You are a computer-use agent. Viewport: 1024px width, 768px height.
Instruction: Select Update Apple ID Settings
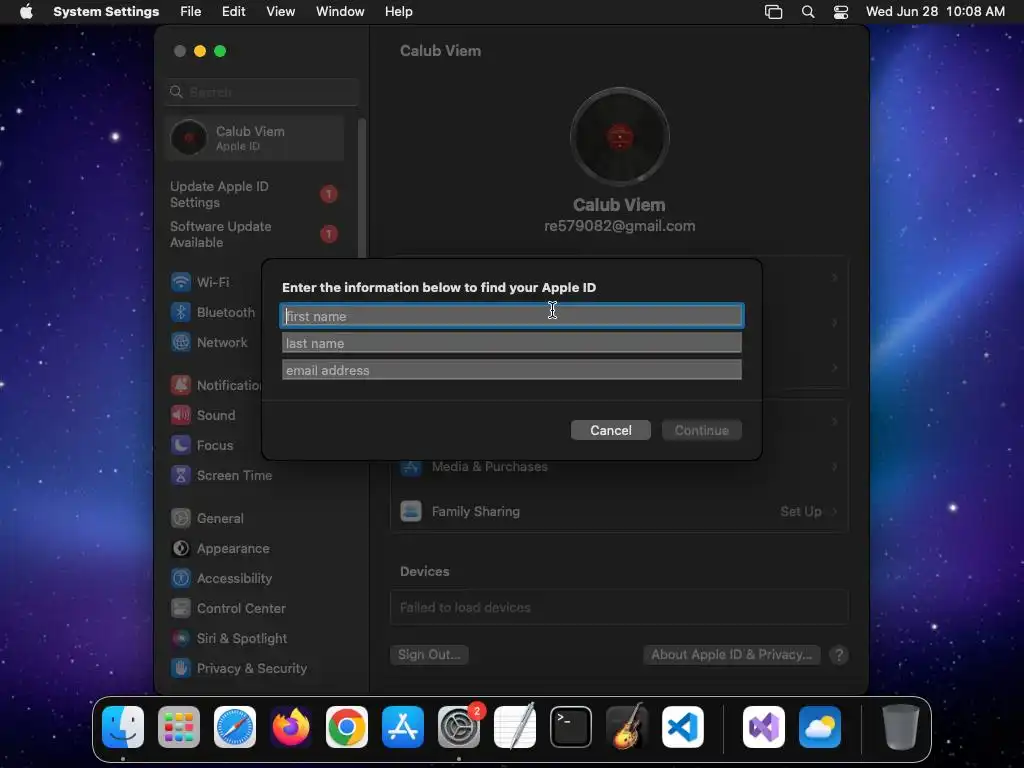coord(255,194)
